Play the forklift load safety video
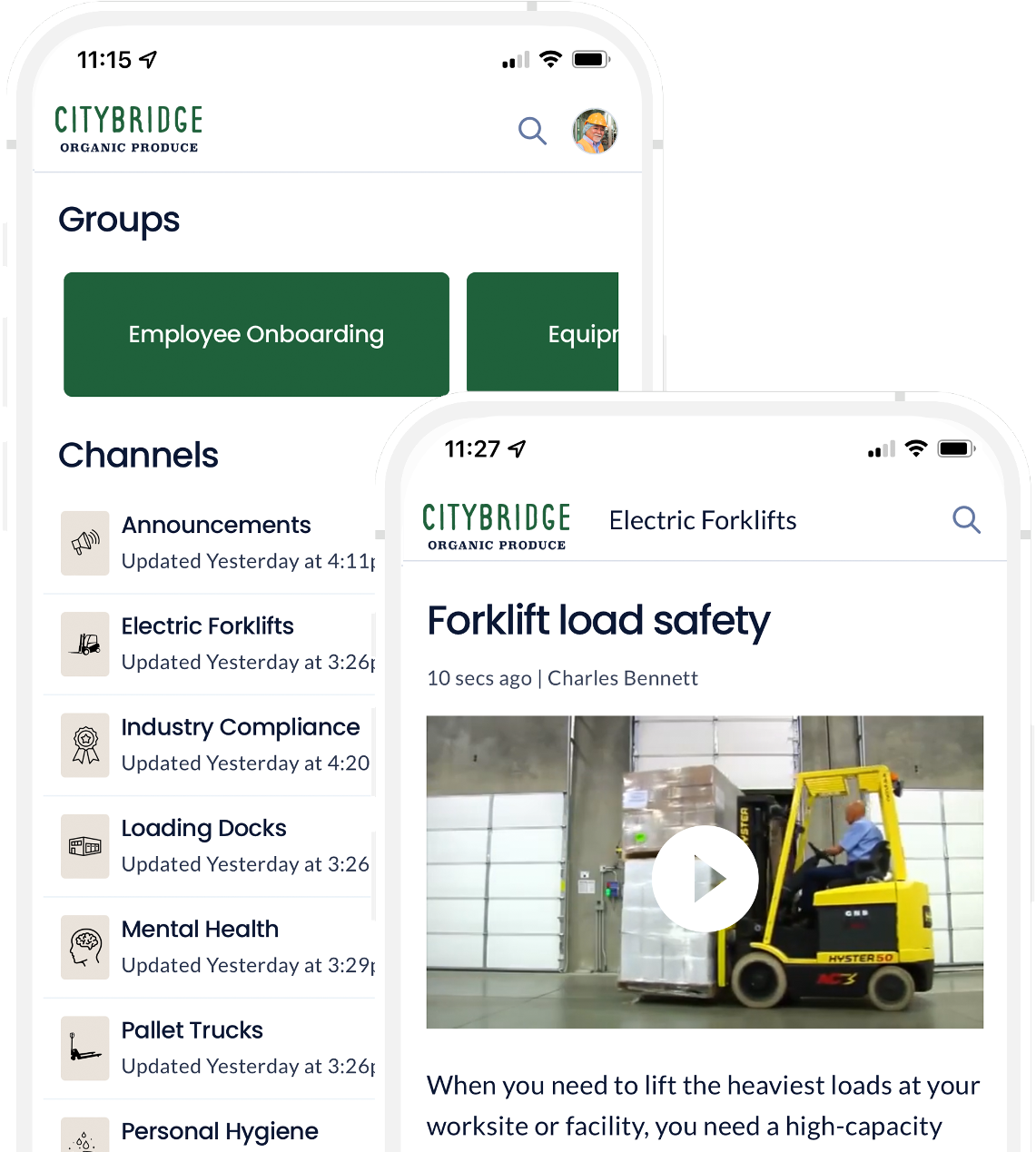This screenshot has width=1036, height=1152. coord(705,878)
